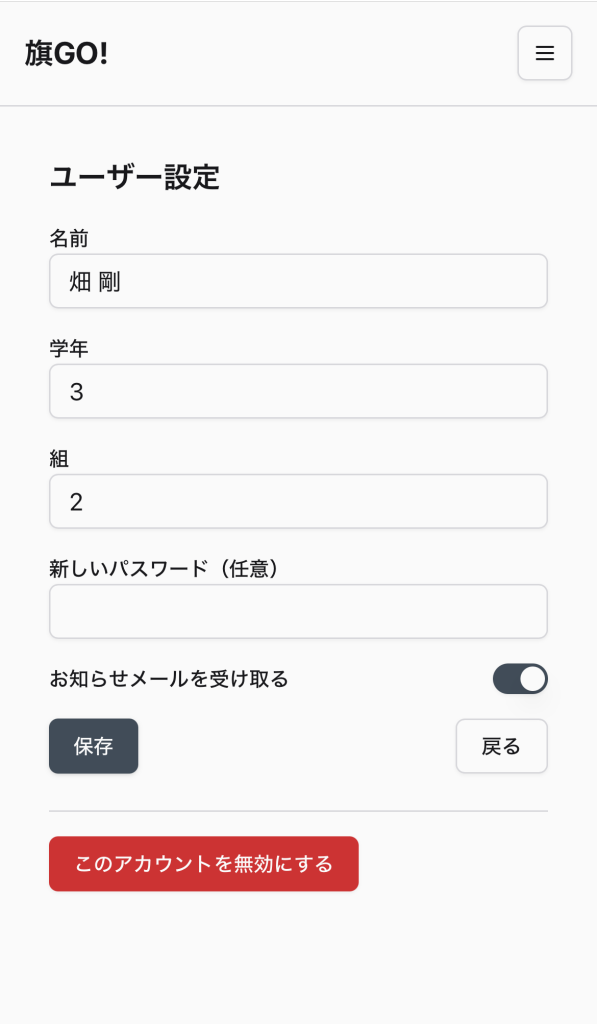Screen dimensions: 597x1024
Task: Focus the 組 class input field
Action: pyautogui.click(x=298, y=501)
